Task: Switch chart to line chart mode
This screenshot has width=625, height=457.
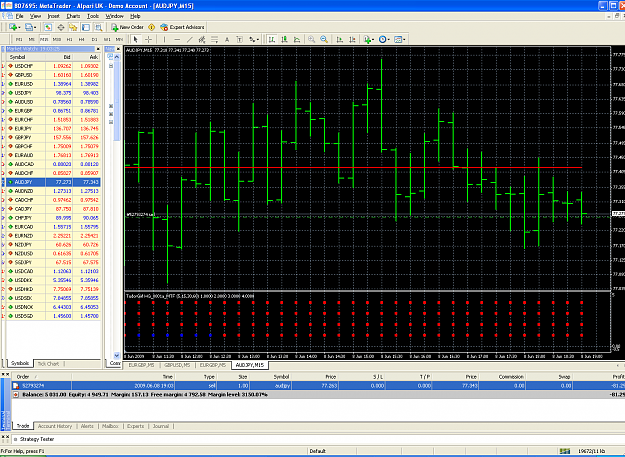Action: point(297,39)
